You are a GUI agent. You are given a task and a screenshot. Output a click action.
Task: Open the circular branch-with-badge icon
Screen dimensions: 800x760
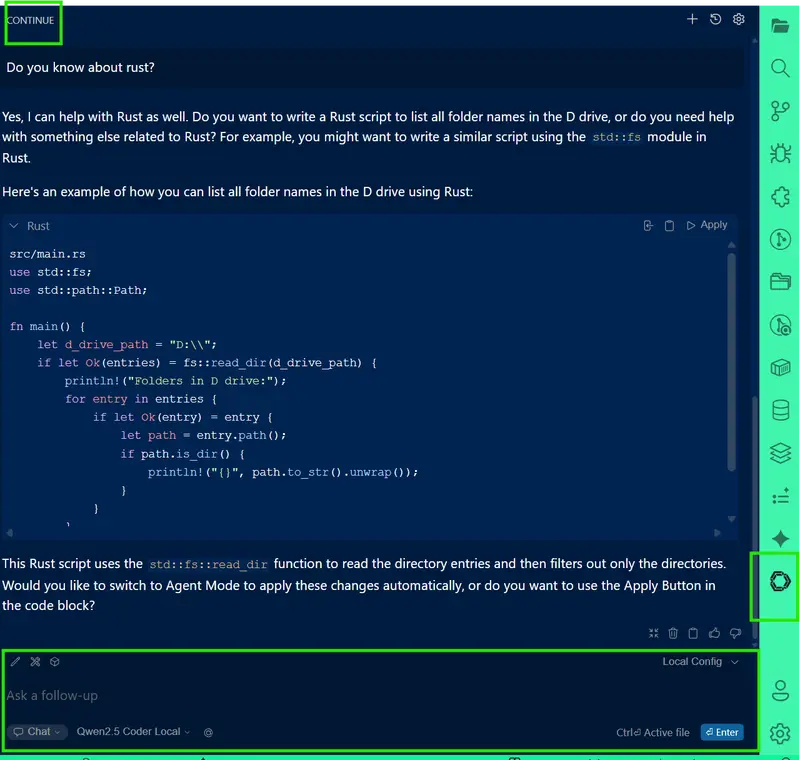tap(780, 325)
